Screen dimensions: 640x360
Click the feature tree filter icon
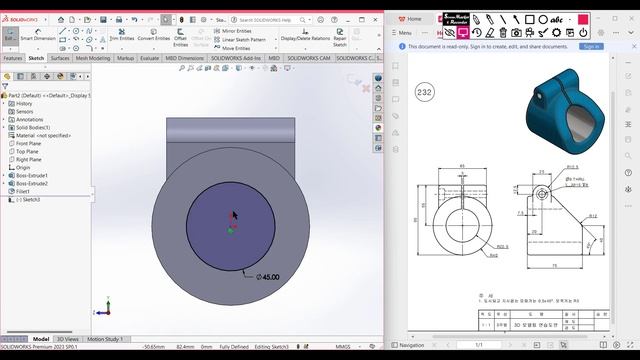(x=5, y=86)
